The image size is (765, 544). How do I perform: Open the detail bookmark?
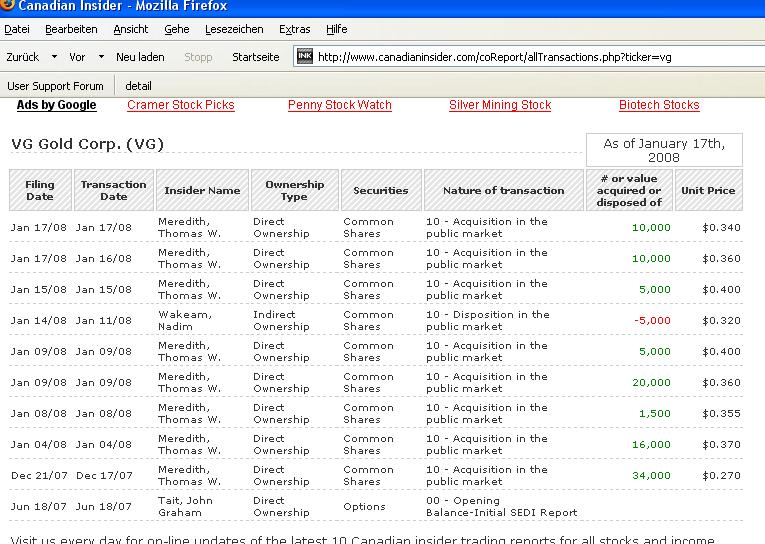[x=139, y=86]
